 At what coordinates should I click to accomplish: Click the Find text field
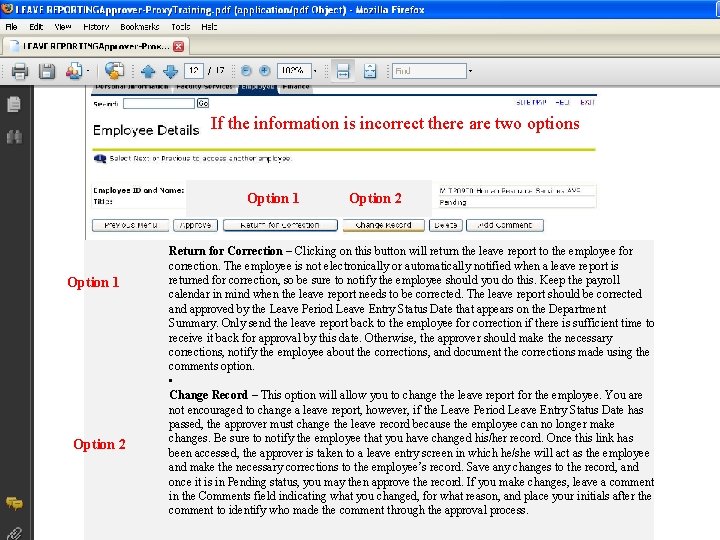pos(429,71)
